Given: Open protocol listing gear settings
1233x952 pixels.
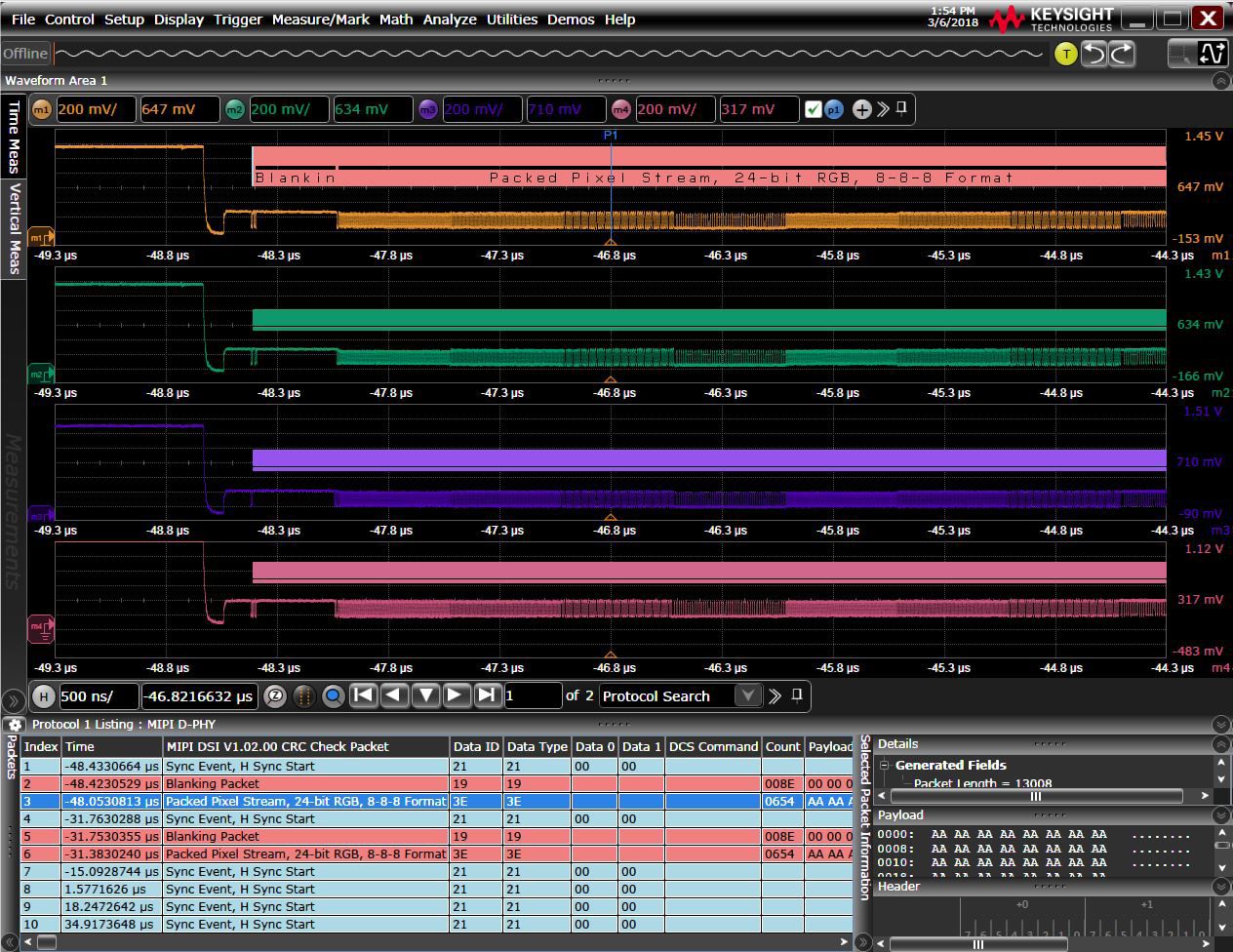Looking at the screenshot, I should click(x=15, y=725).
